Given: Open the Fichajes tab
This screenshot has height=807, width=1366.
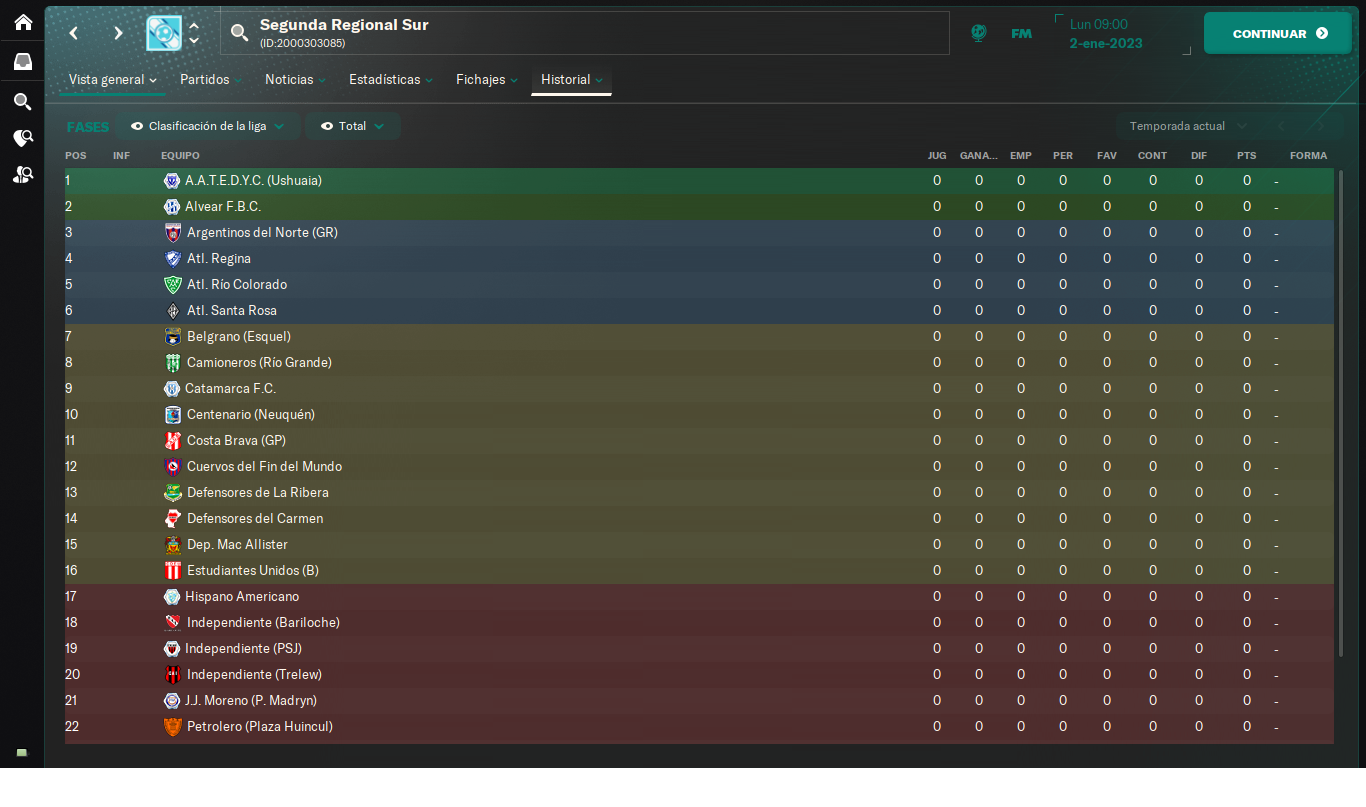Looking at the screenshot, I should tap(487, 79).
